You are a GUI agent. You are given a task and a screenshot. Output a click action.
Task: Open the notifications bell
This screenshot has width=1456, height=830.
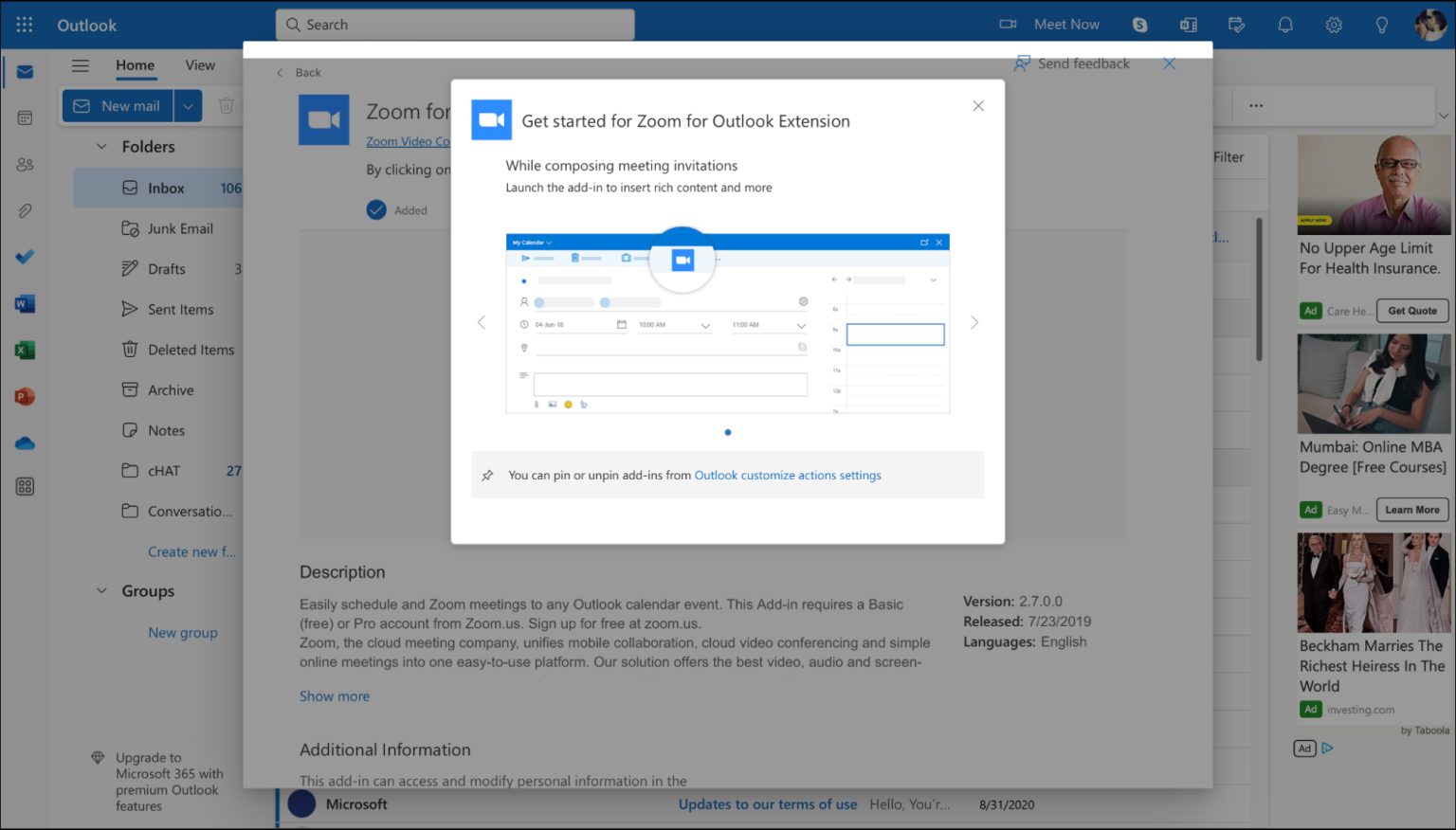click(x=1285, y=24)
